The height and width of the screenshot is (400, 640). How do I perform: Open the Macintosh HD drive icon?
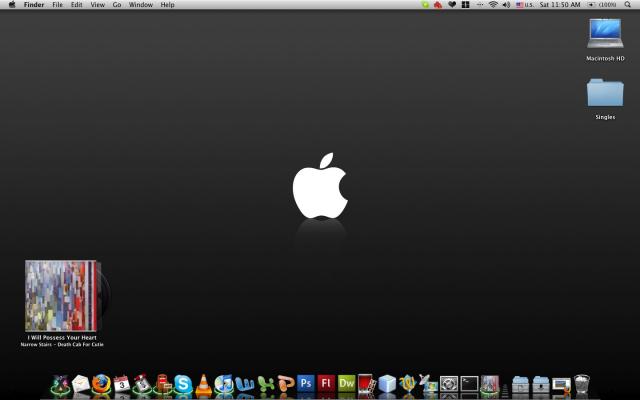pyautogui.click(x=605, y=33)
